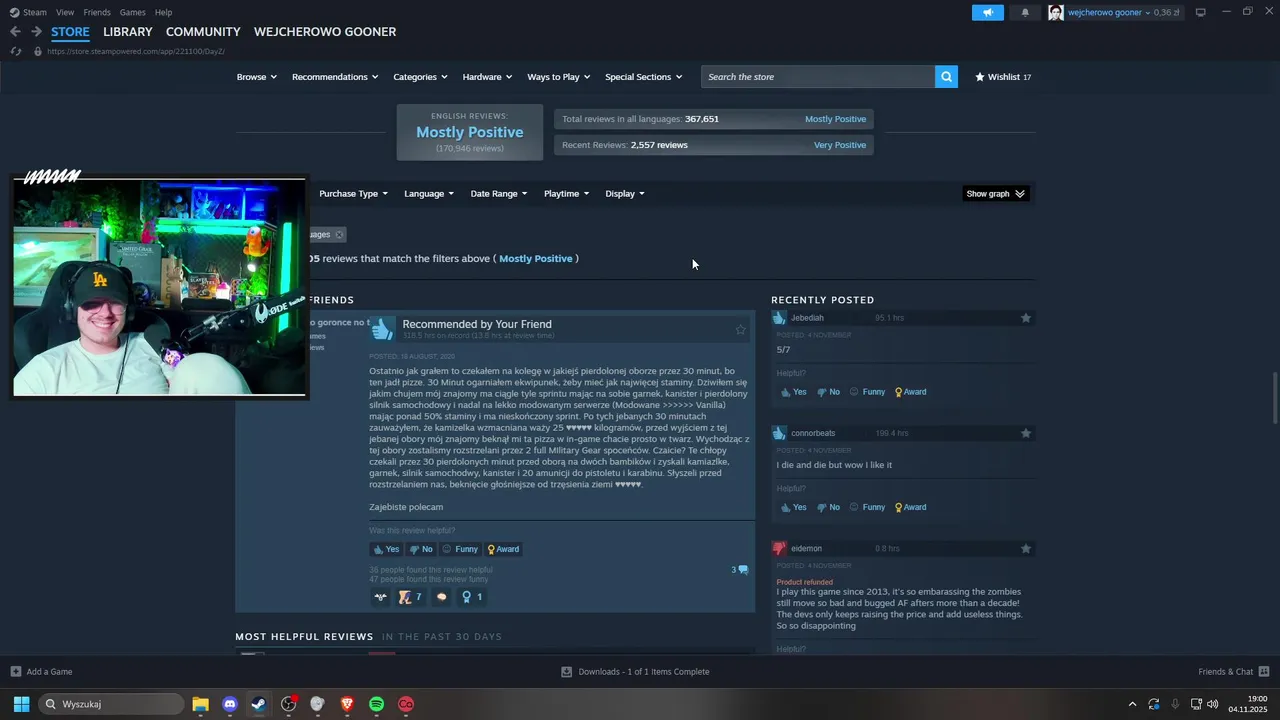1280x720 pixels.
Task: Open the Categories dropdown
Action: (420, 77)
